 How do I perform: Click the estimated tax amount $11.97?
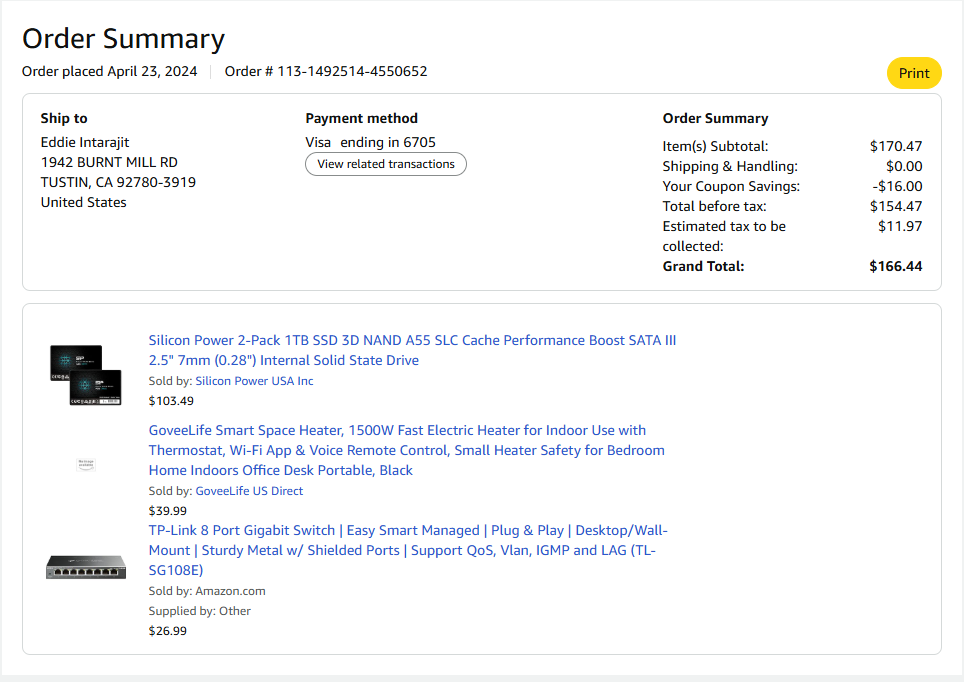pos(900,226)
